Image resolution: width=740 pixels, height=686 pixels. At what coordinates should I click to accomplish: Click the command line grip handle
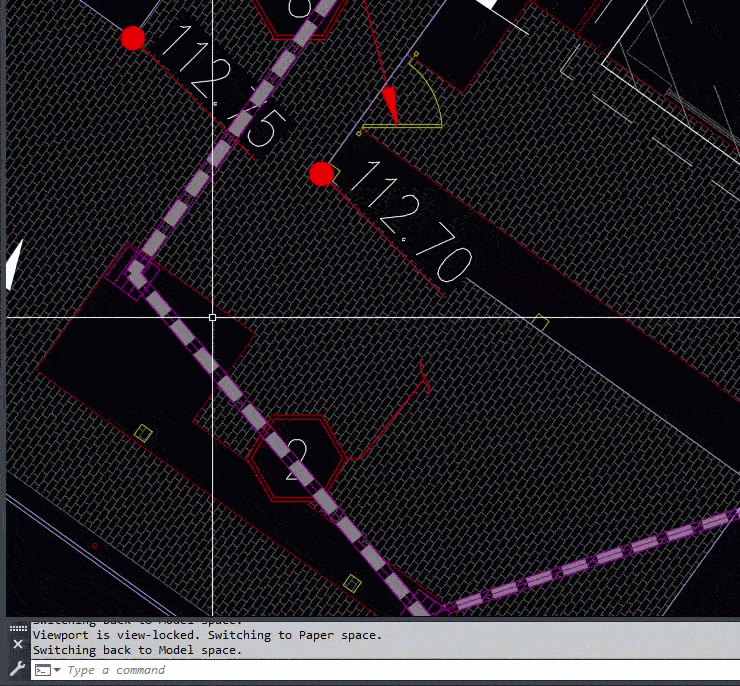(18, 628)
